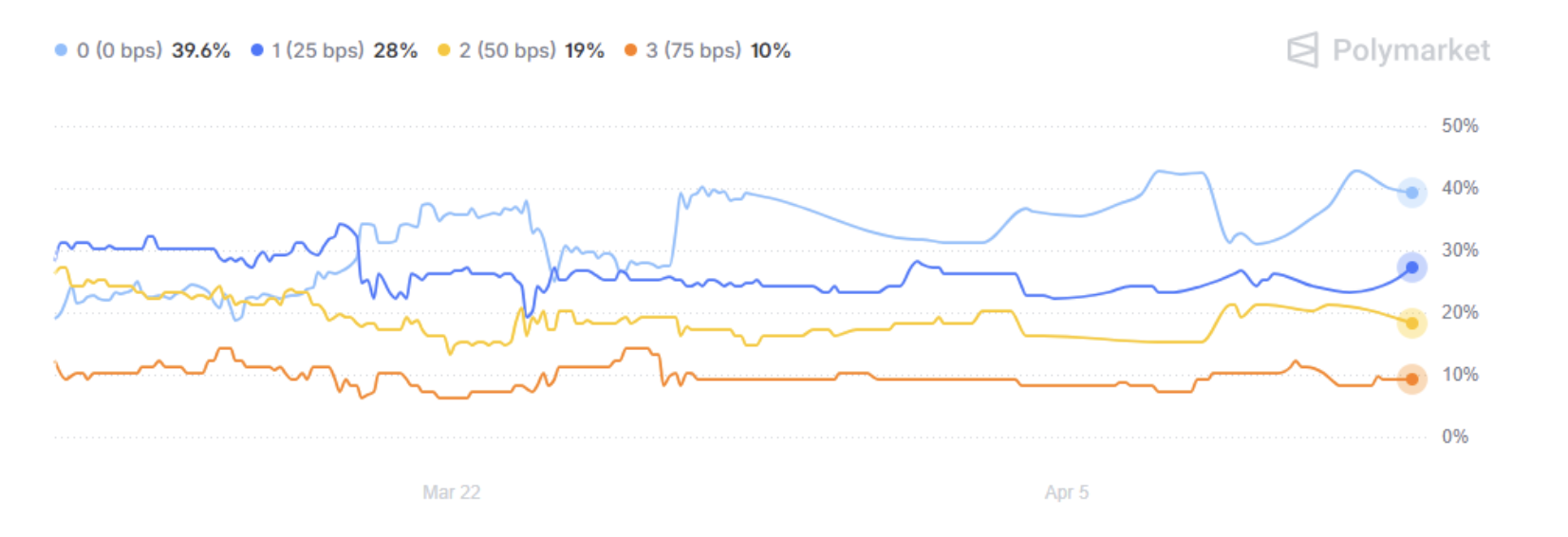1568x537 pixels.
Task: Select the "3 (75 bps)" legend label
Action: coord(694,50)
